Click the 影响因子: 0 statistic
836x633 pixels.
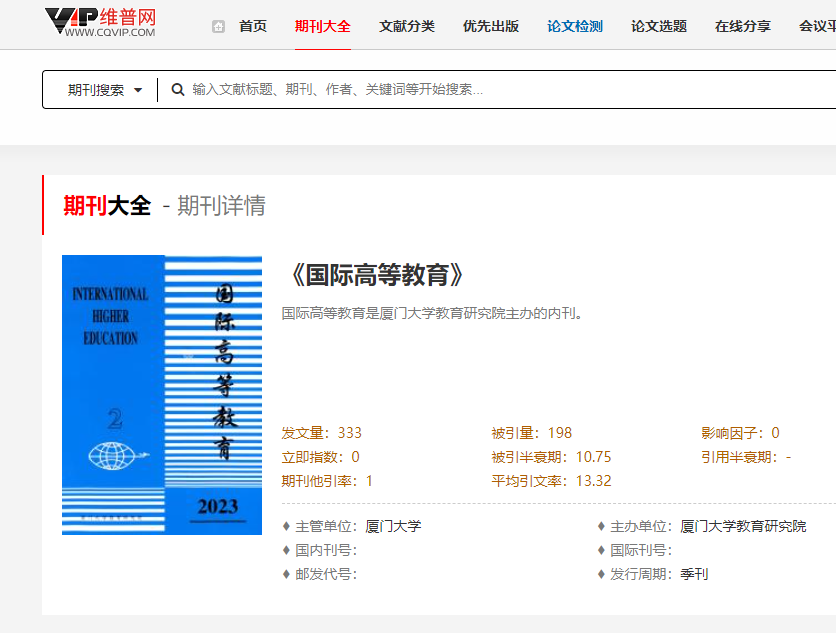click(x=740, y=432)
